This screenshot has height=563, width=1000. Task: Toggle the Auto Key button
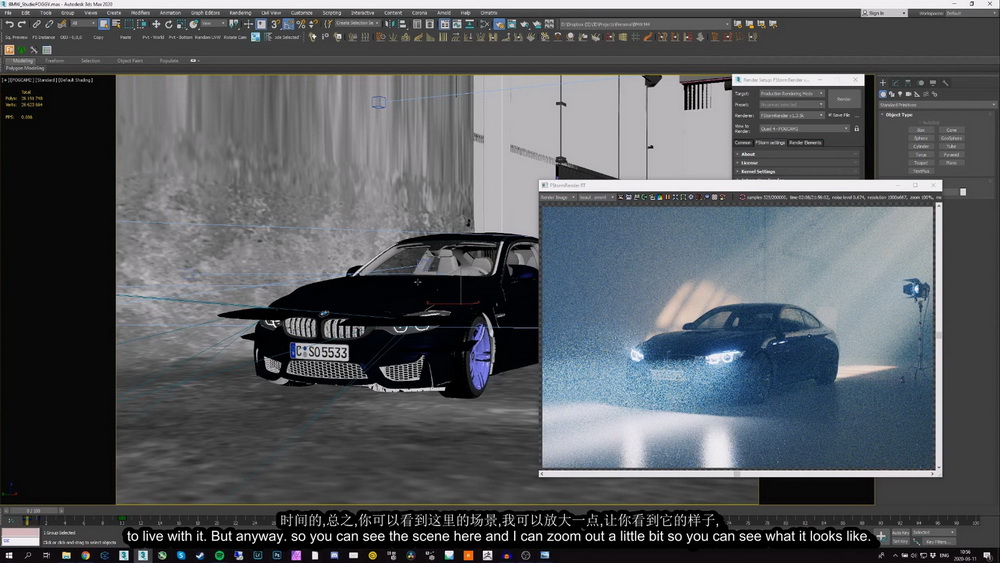(901, 532)
